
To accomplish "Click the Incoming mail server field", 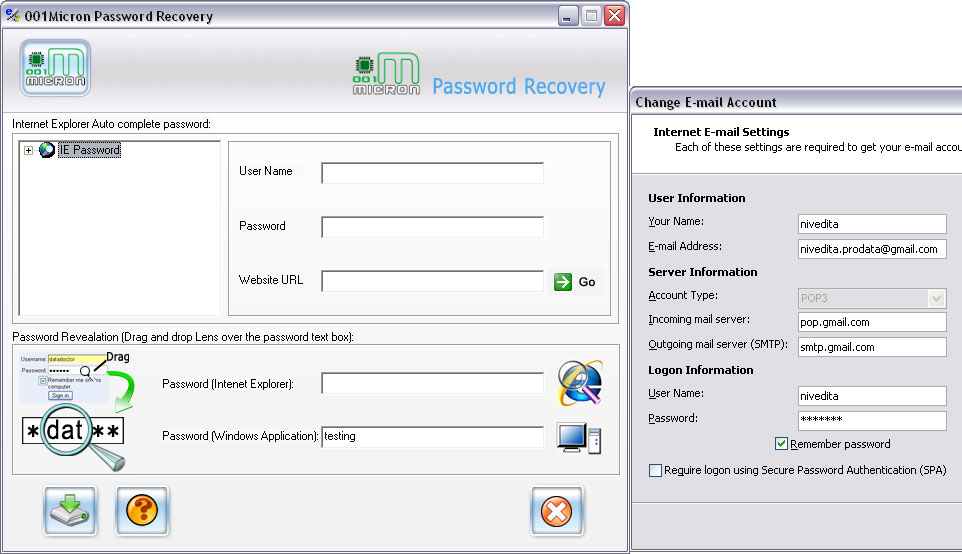I will pos(872,322).
